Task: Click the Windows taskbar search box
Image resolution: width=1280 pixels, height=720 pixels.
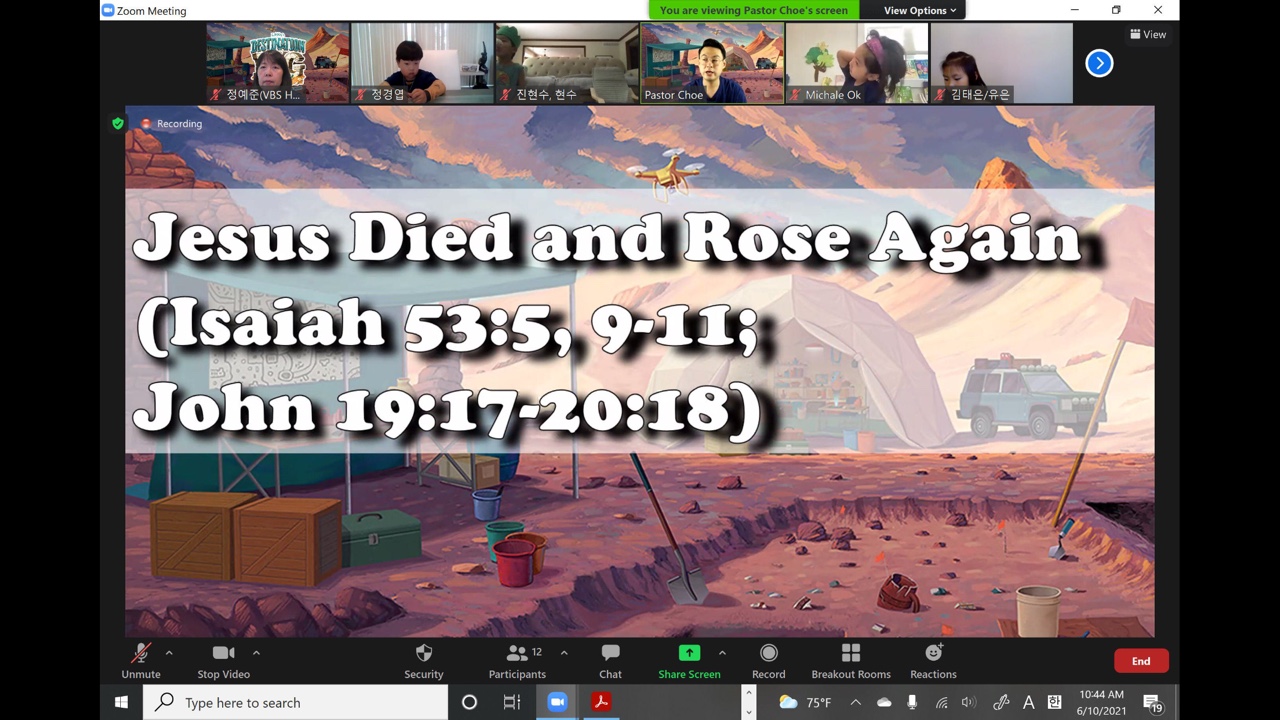Action: pyautogui.click(x=297, y=702)
